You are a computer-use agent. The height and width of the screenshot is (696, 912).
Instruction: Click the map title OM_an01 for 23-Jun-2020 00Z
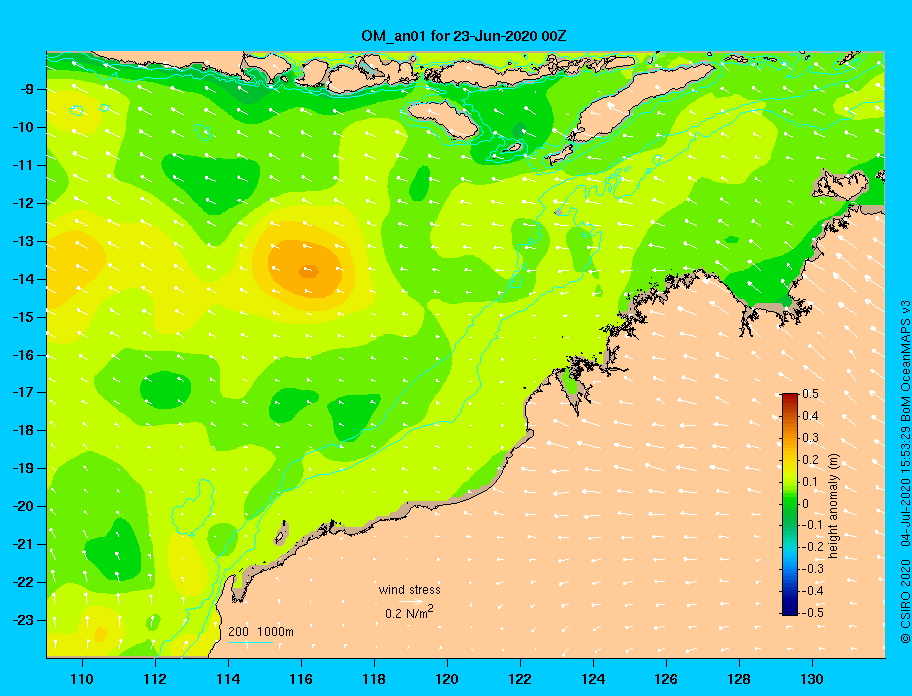[464, 36]
